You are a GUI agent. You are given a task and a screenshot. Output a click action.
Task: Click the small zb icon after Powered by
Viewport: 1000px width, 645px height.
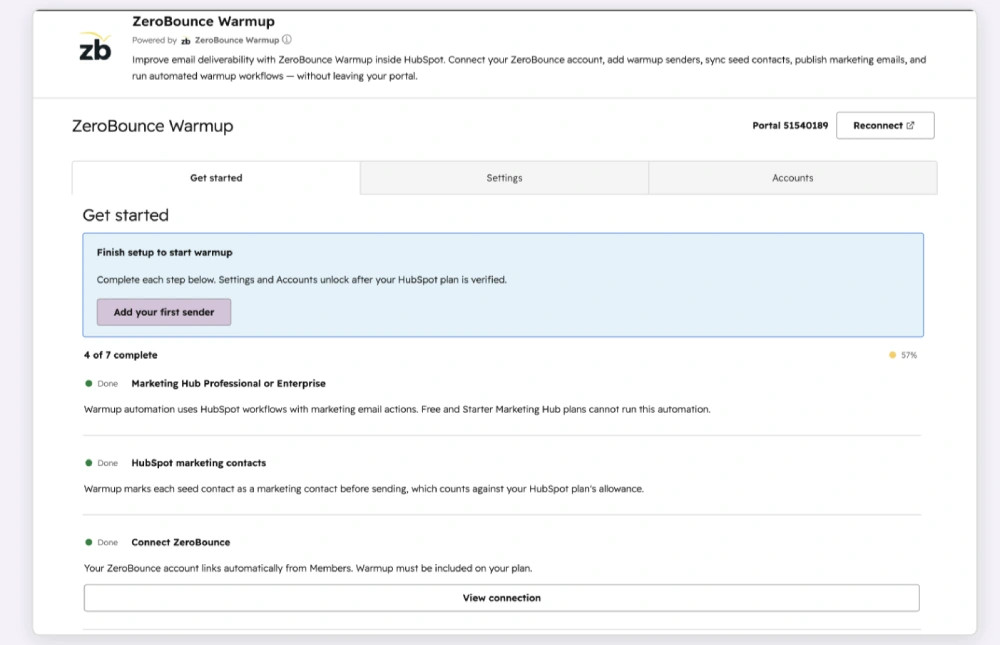[x=186, y=41]
